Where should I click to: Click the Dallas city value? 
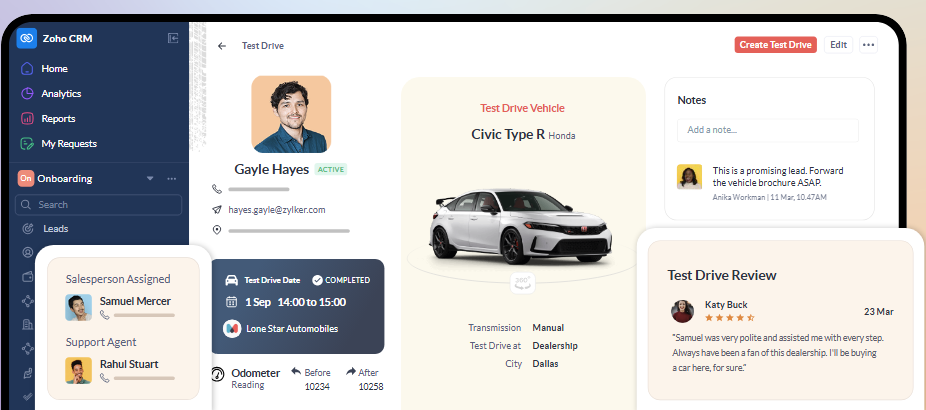(x=545, y=364)
